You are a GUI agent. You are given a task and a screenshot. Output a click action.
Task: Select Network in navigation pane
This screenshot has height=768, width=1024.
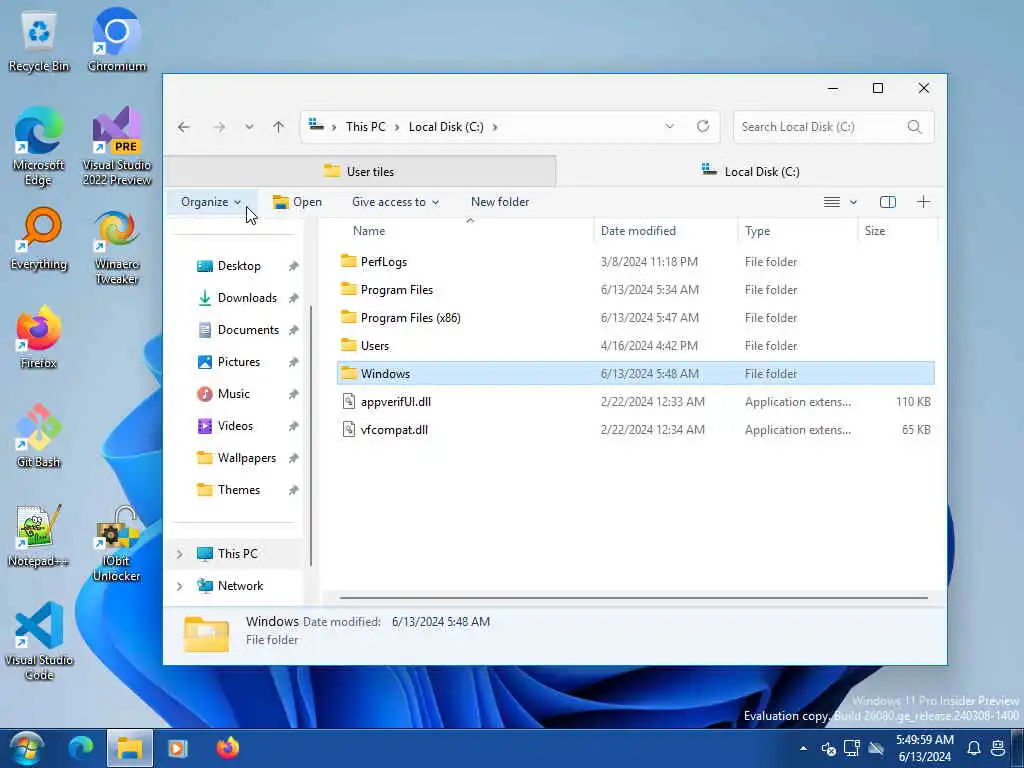tap(240, 586)
